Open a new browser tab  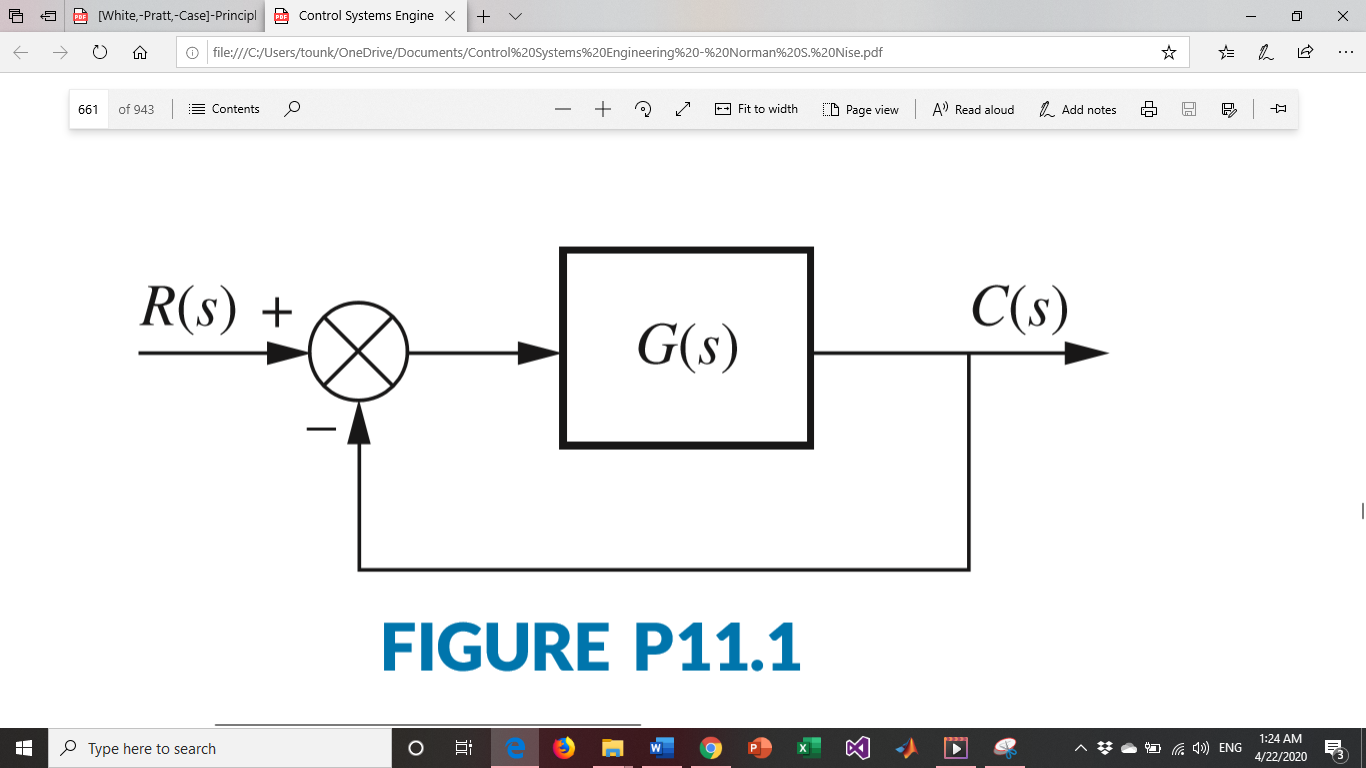[x=483, y=16]
